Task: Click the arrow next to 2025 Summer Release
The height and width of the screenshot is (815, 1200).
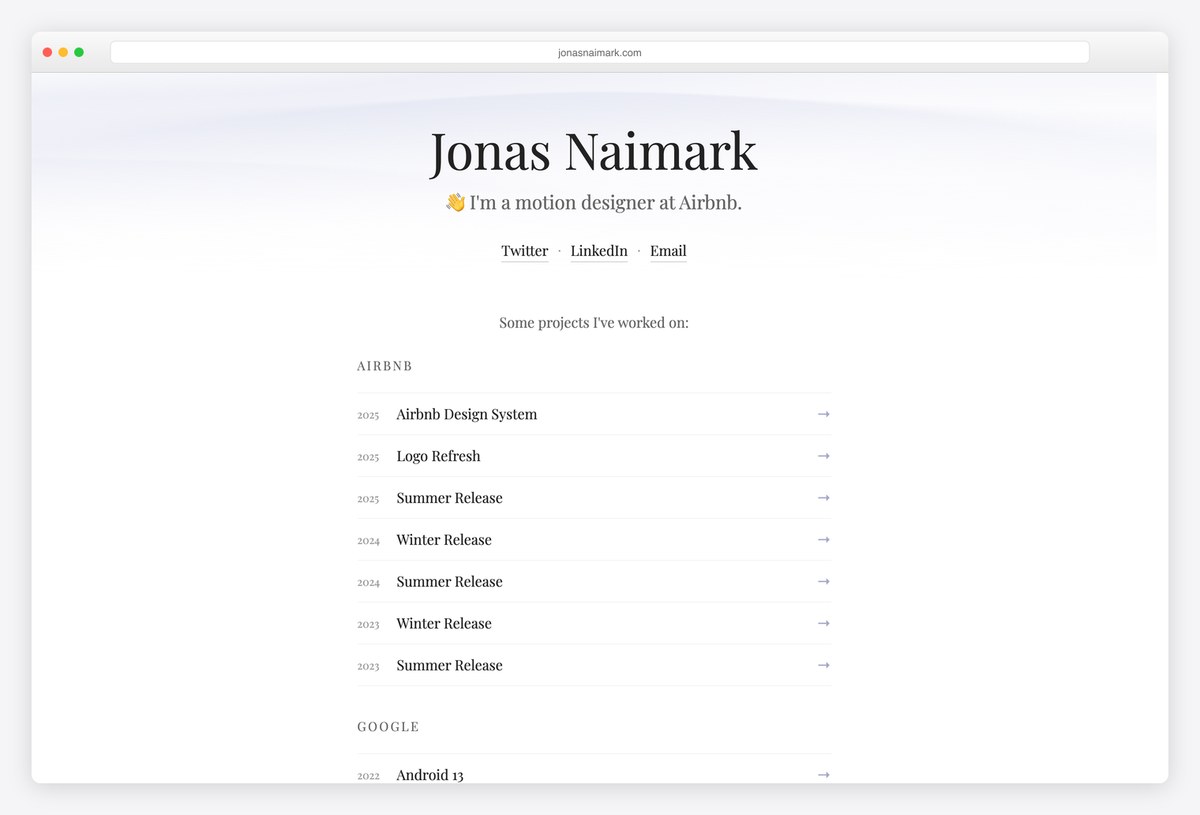Action: 824,498
